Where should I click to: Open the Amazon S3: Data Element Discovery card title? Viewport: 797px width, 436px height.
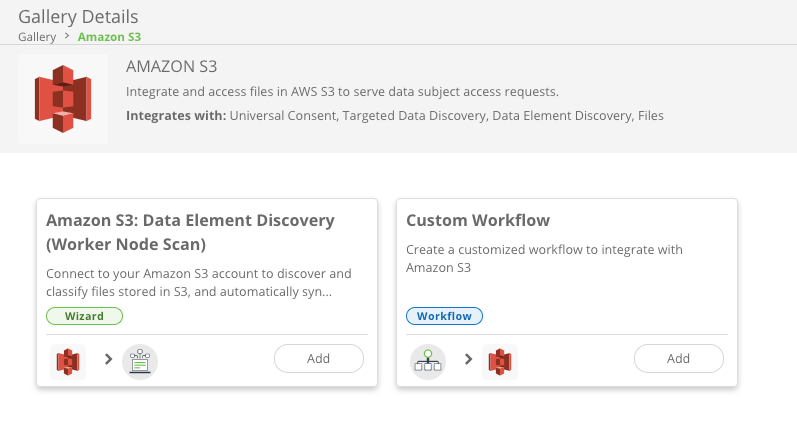click(x=191, y=232)
